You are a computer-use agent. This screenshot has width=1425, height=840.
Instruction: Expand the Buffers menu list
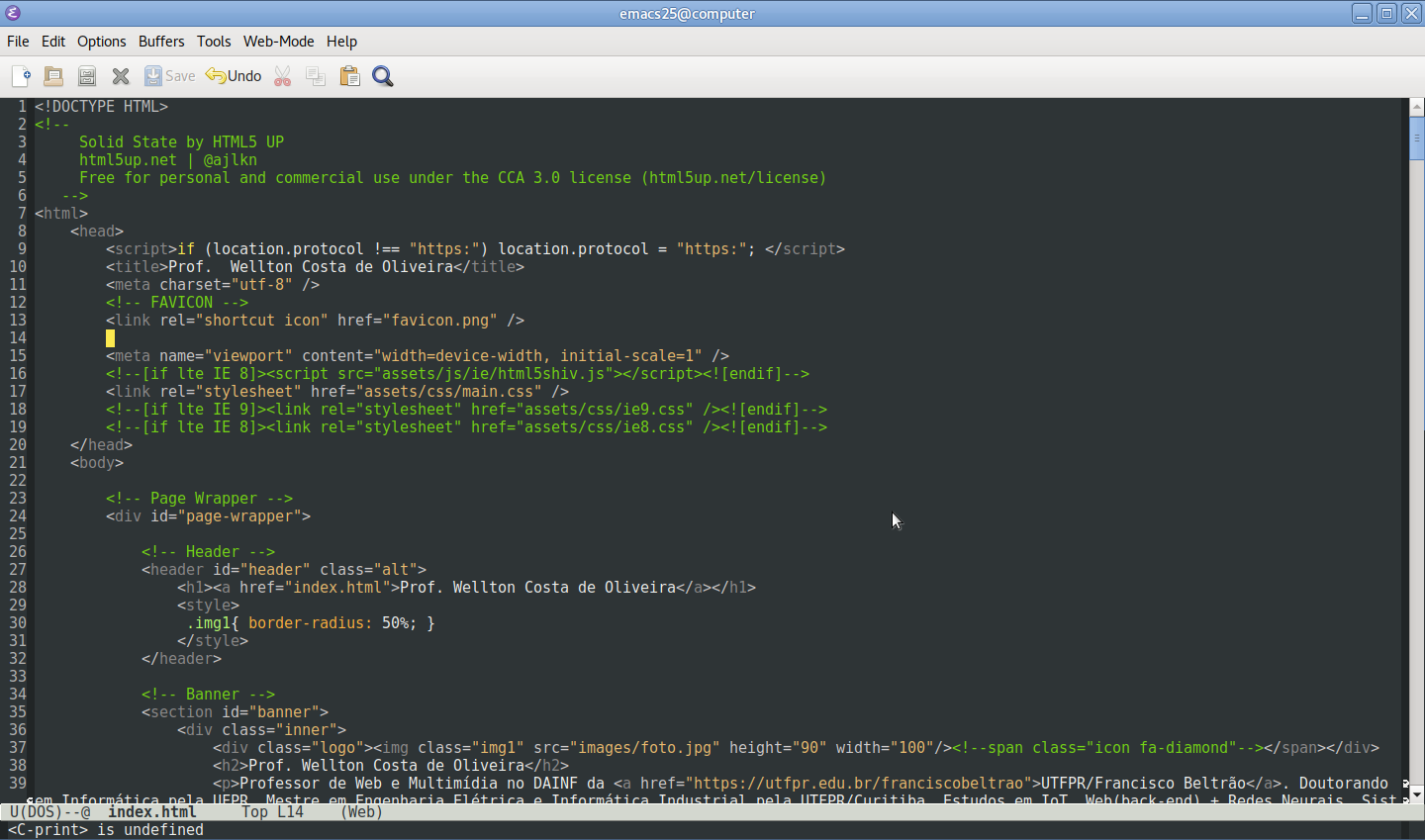pos(161,42)
